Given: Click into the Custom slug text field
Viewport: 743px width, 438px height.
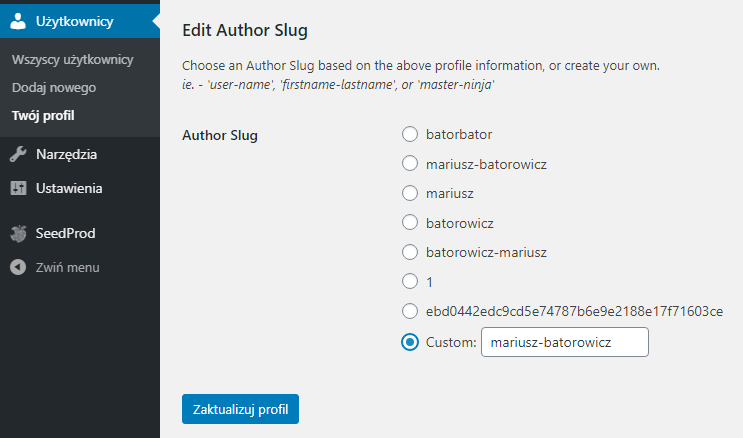Looking at the screenshot, I should (x=564, y=342).
